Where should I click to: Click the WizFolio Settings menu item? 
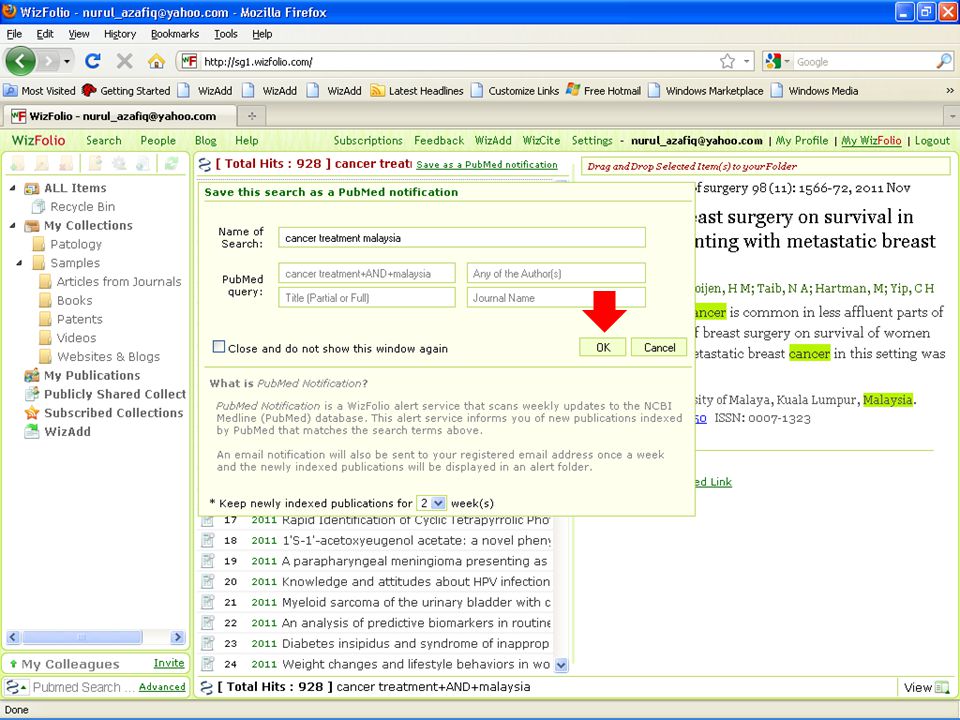(591, 140)
